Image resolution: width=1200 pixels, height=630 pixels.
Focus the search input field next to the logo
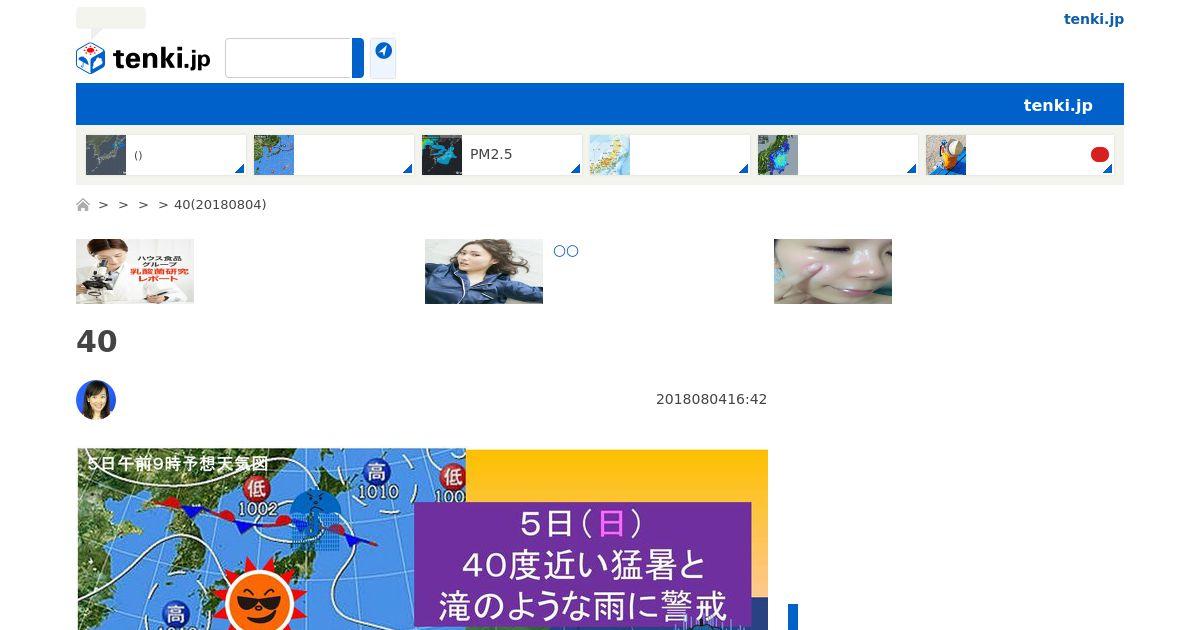[x=289, y=58]
